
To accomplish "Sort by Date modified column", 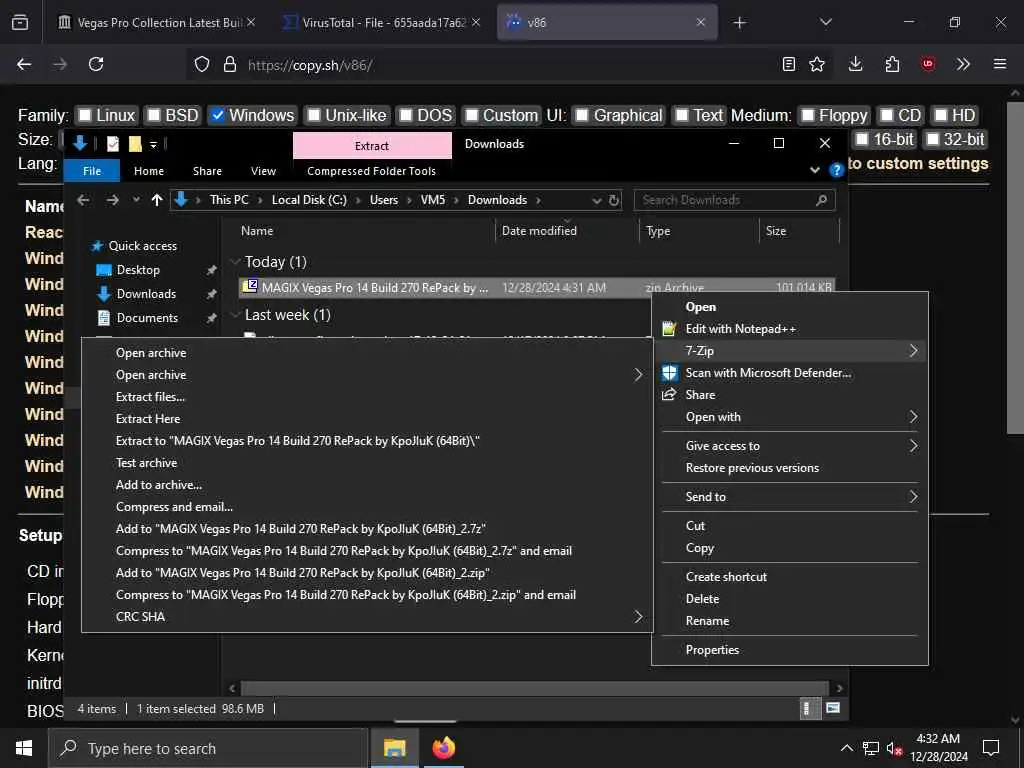I will tap(539, 231).
